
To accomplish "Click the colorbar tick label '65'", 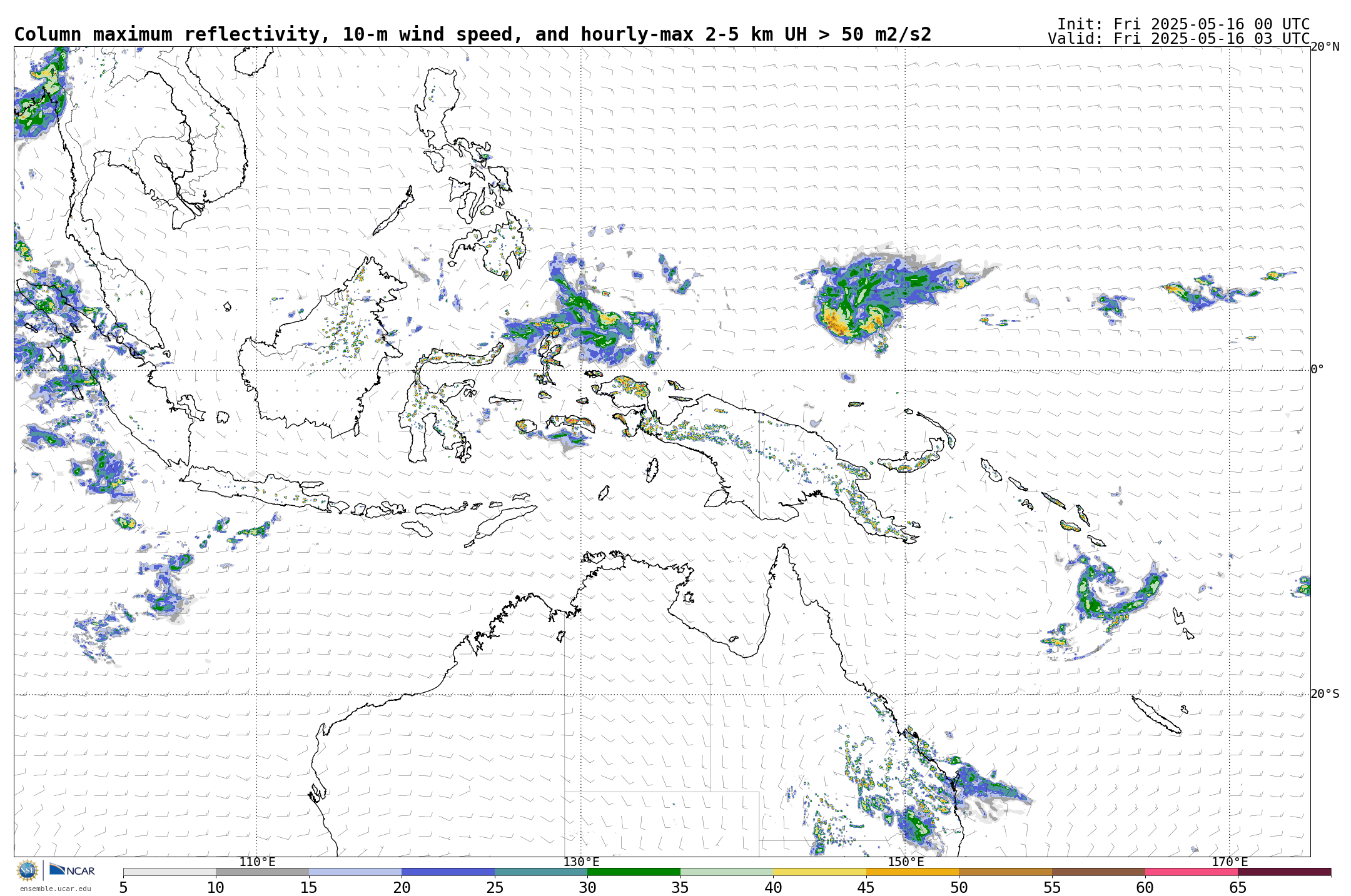I will (1238, 888).
